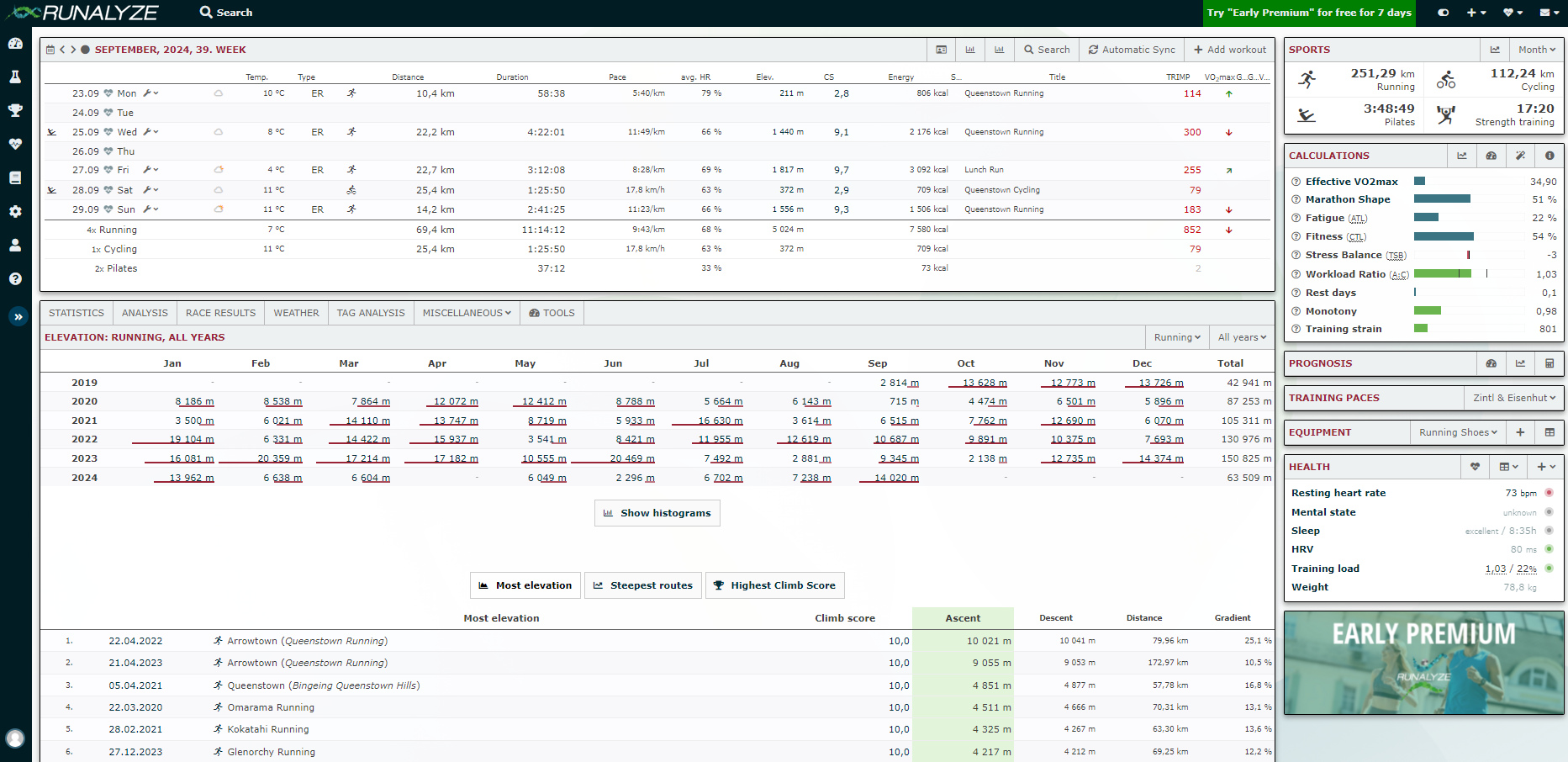Viewport: 1568px width, 762px height.
Task: Expand the left sidebar with double-arrow button
Action: click(x=18, y=317)
